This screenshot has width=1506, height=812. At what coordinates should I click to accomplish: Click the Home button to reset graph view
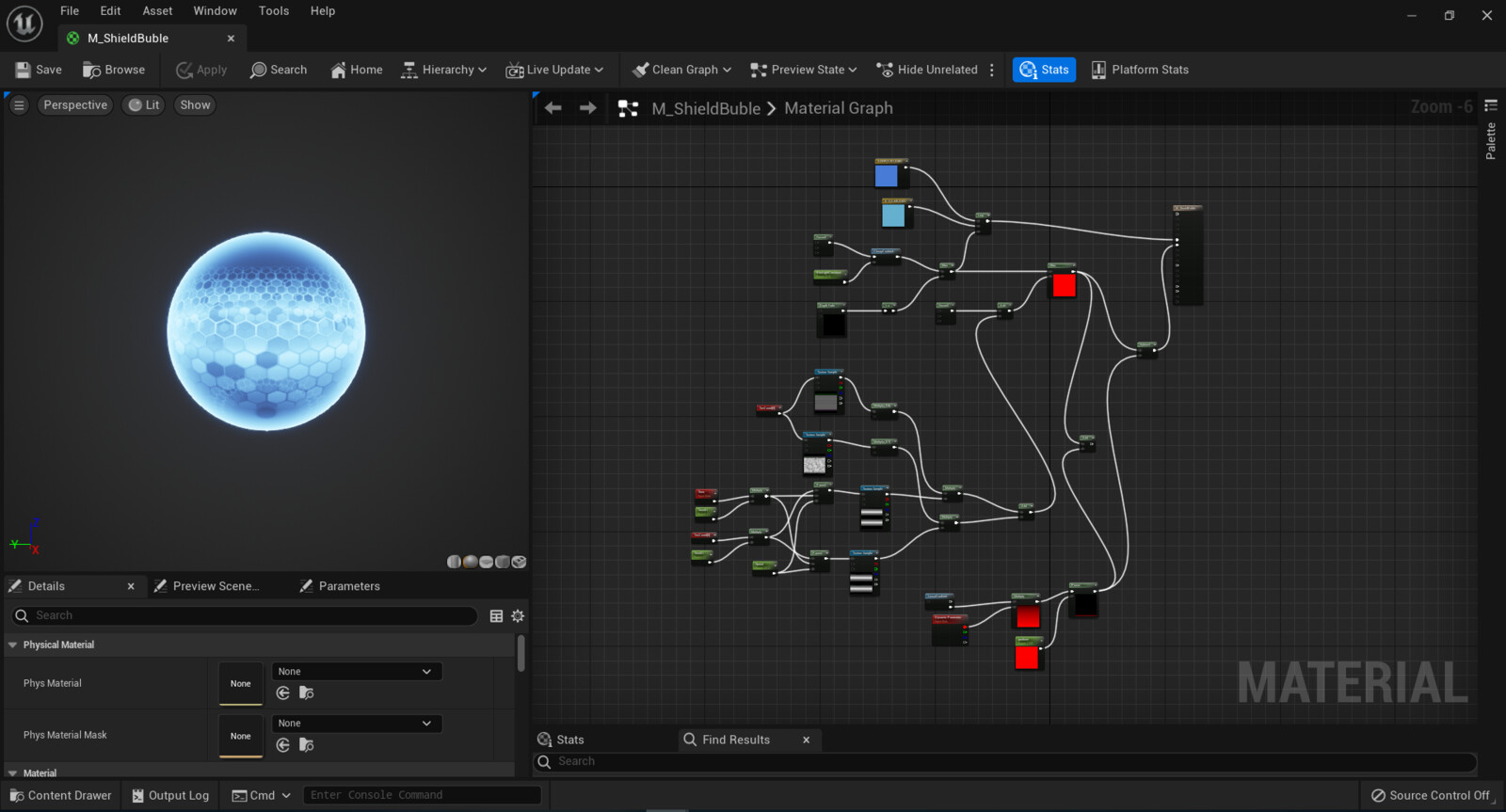(356, 70)
